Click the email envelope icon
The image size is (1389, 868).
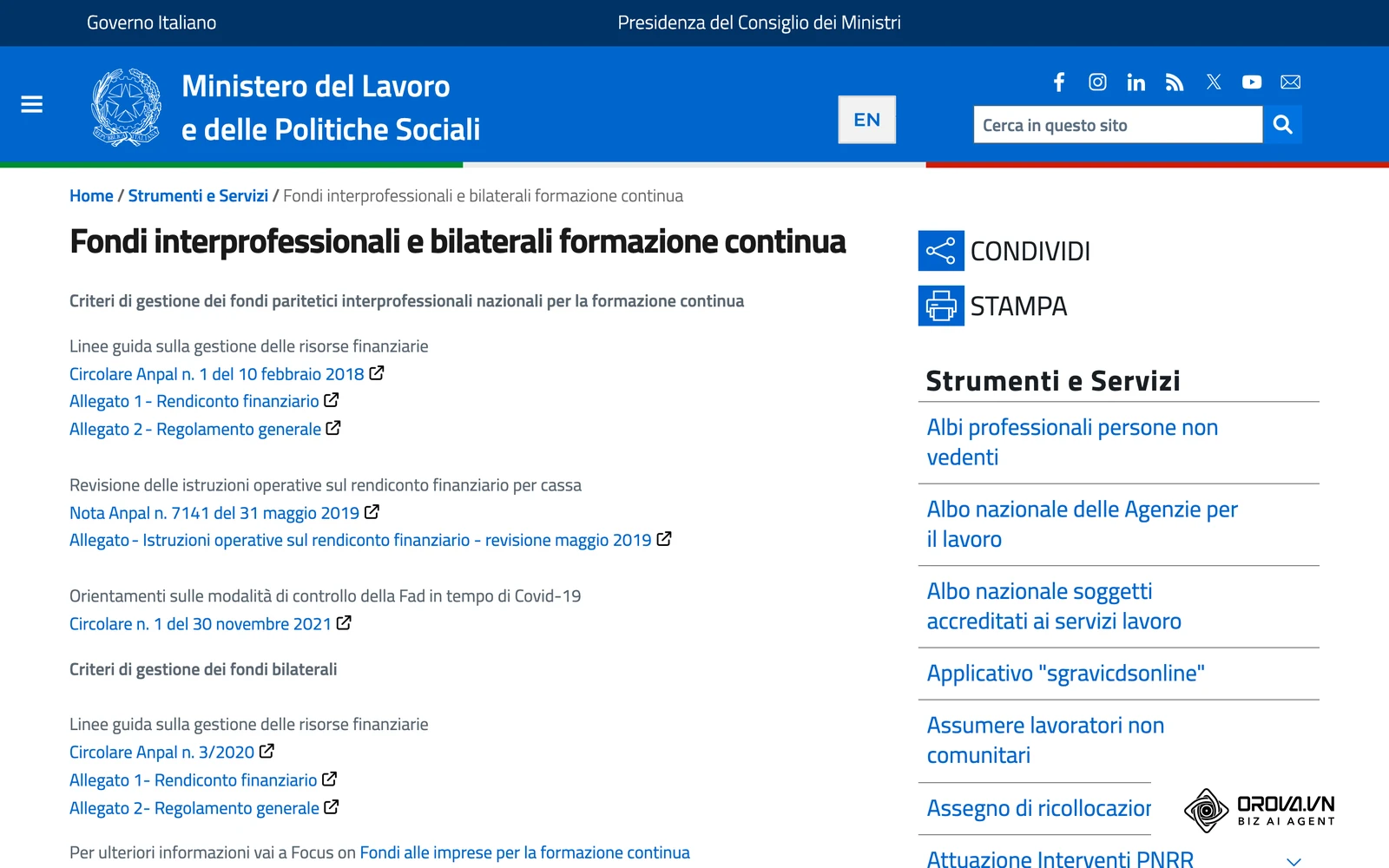pos(1291,82)
